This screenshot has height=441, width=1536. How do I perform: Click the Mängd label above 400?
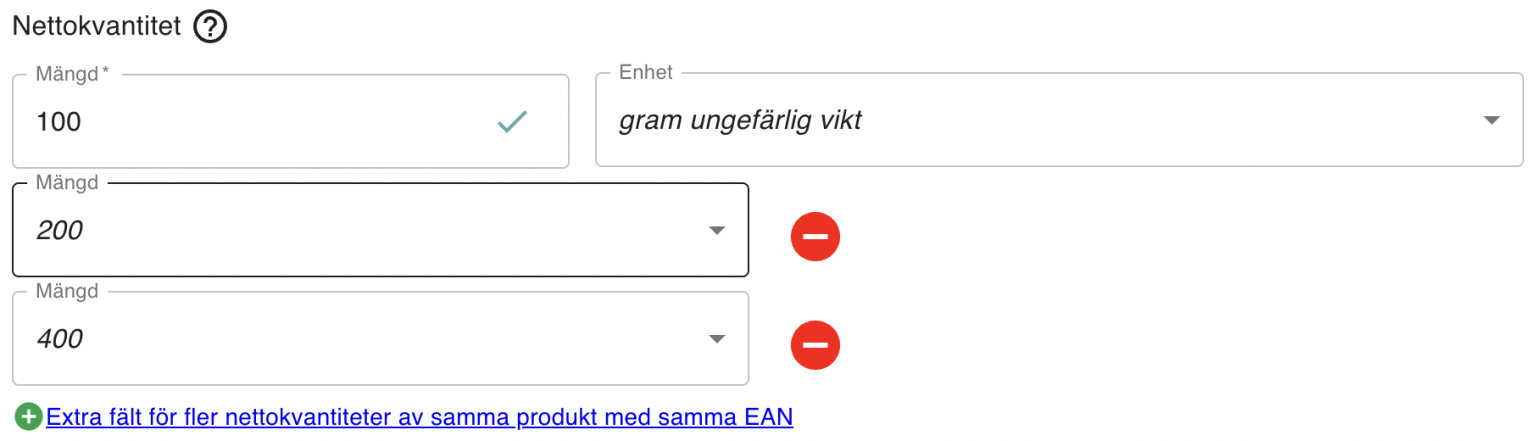[67, 292]
